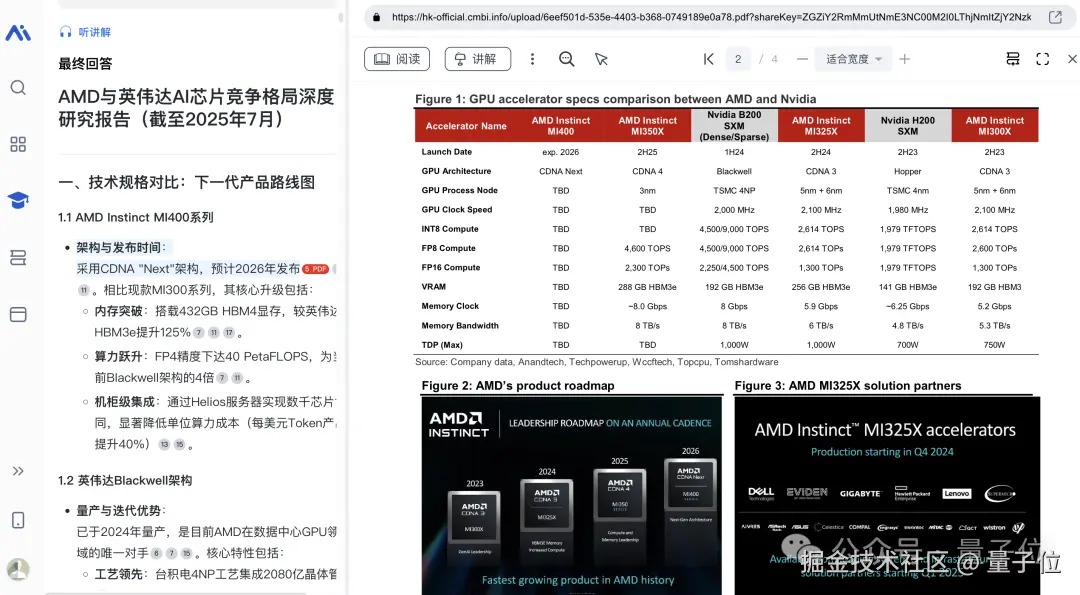1080x595 pixels.
Task: Enter fullscreen mode icon
Action: 1043,59
